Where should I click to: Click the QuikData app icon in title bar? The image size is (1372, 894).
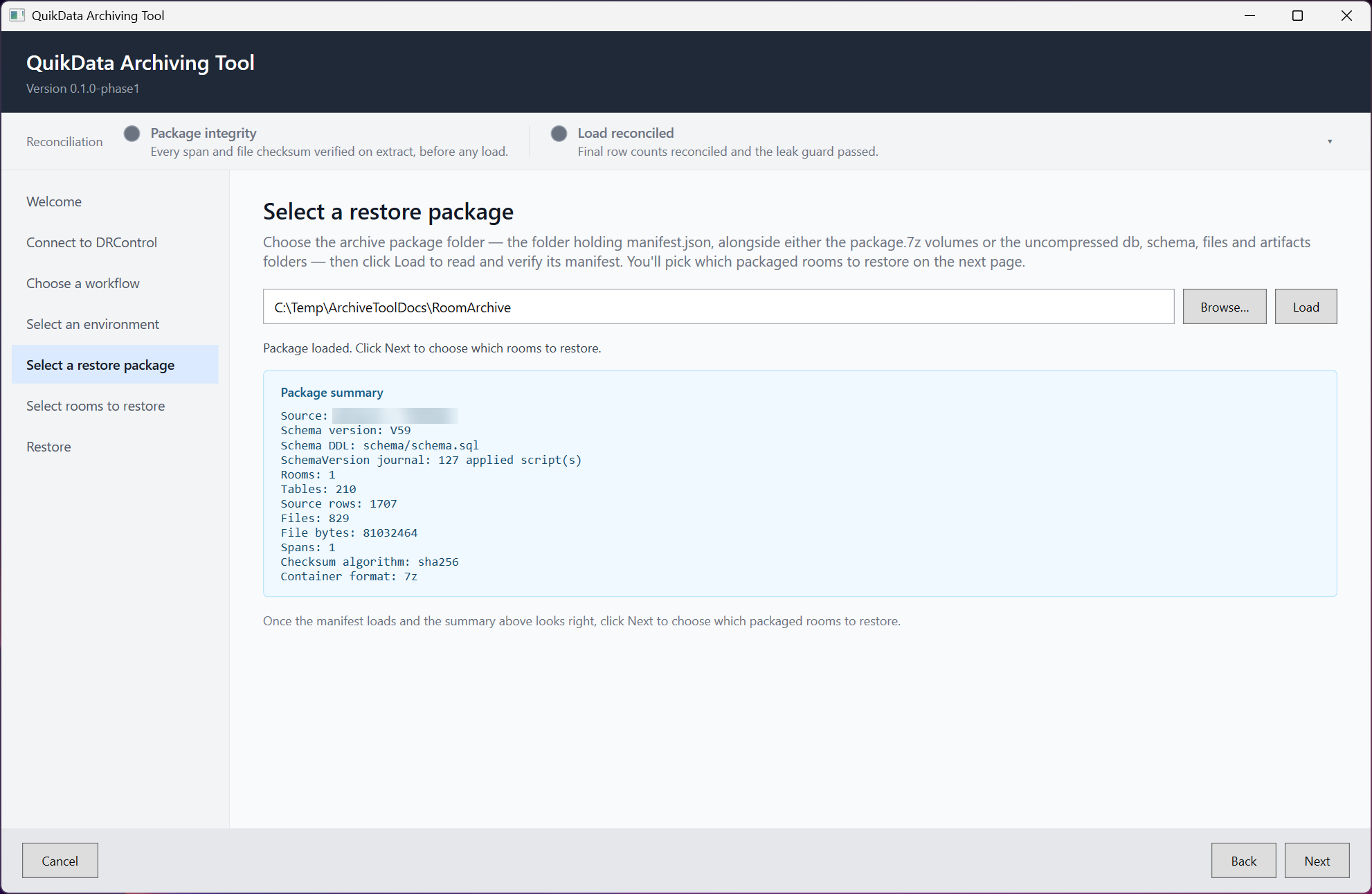click(x=17, y=15)
